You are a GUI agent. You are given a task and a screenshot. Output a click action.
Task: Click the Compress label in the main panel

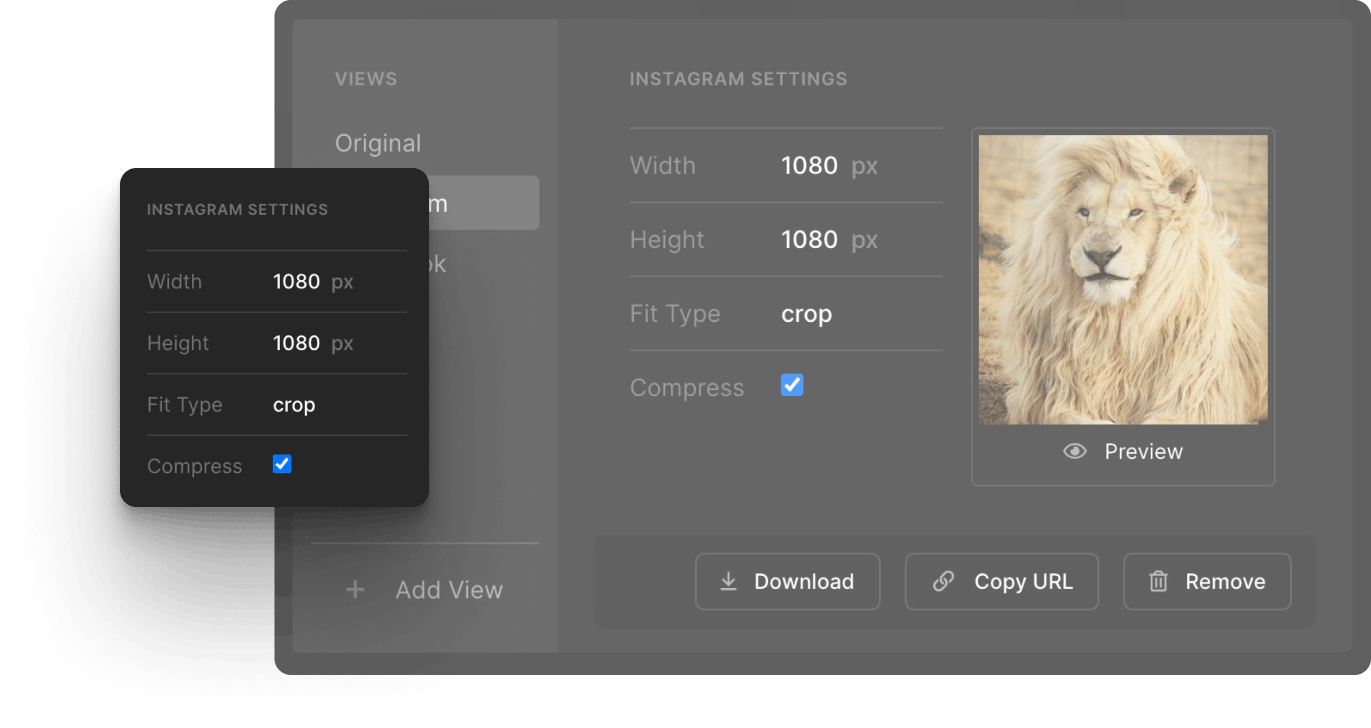[x=687, y=388]
